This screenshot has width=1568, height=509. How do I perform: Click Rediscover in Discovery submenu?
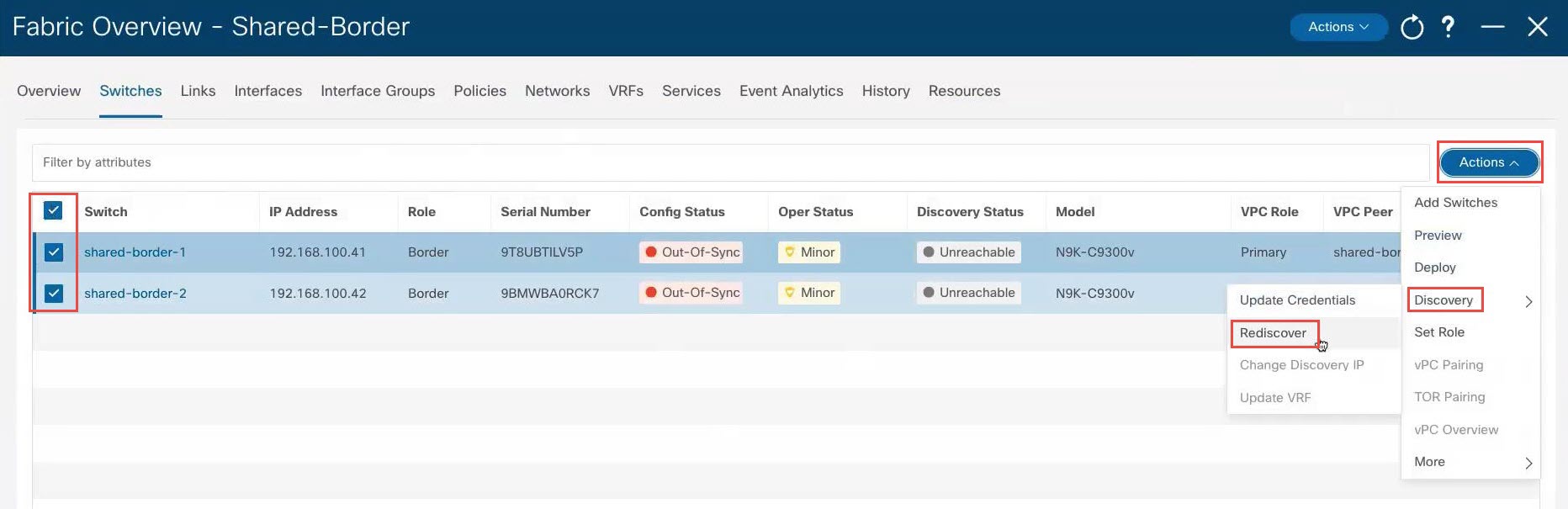coord(1273,333)
